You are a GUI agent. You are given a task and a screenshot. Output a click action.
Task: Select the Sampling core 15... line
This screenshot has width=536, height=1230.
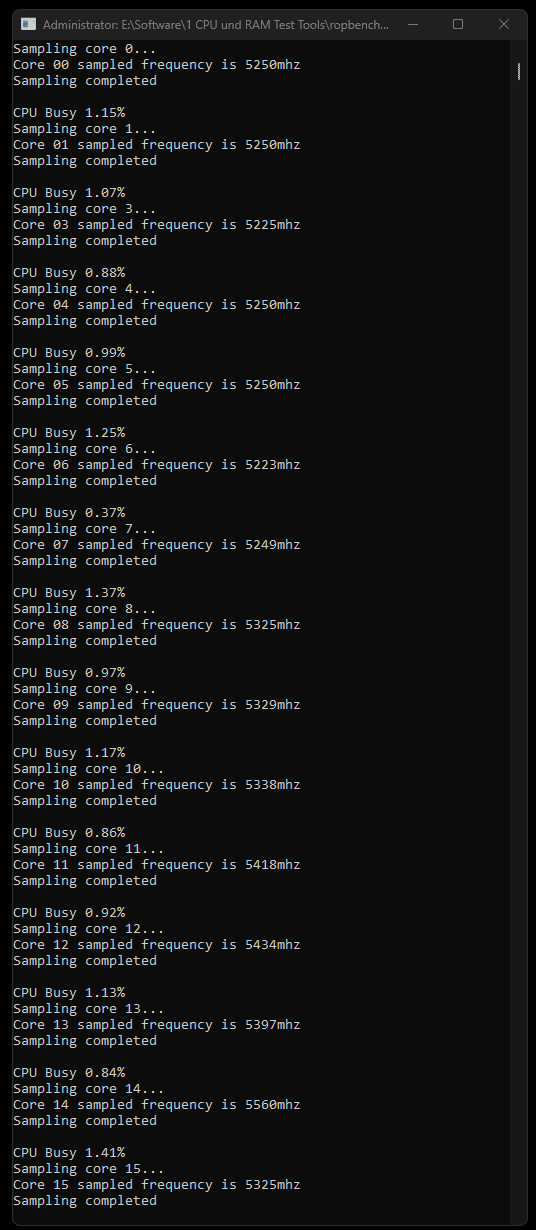click(89, 1169)
